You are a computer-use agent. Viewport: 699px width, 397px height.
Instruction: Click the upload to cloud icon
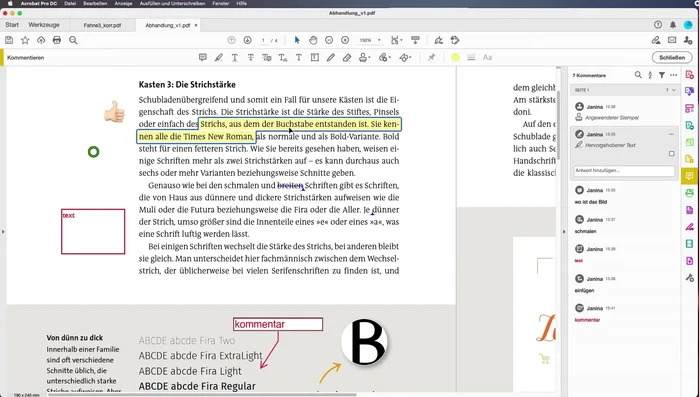pyautogui.click(x=41, y=40)
